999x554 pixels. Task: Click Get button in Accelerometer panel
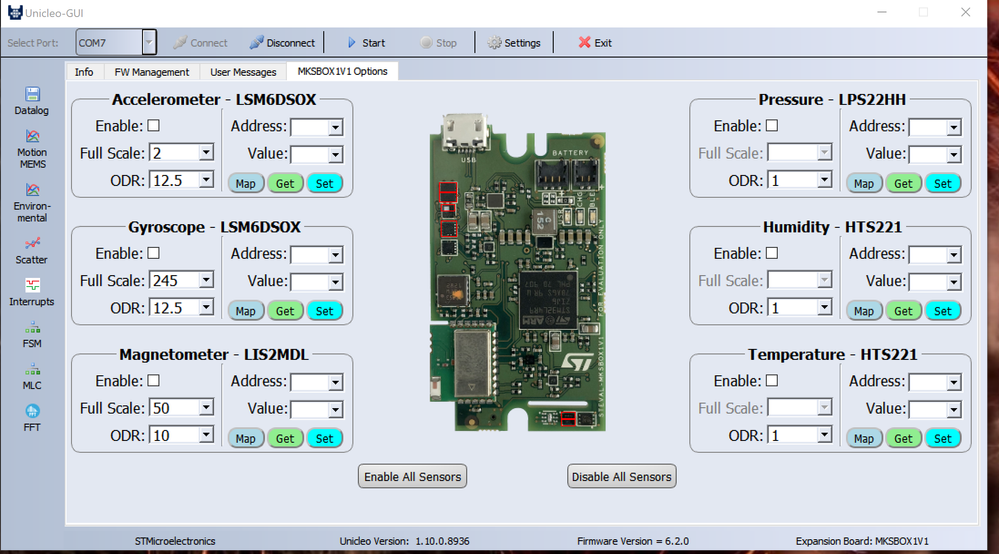(285, 183)
